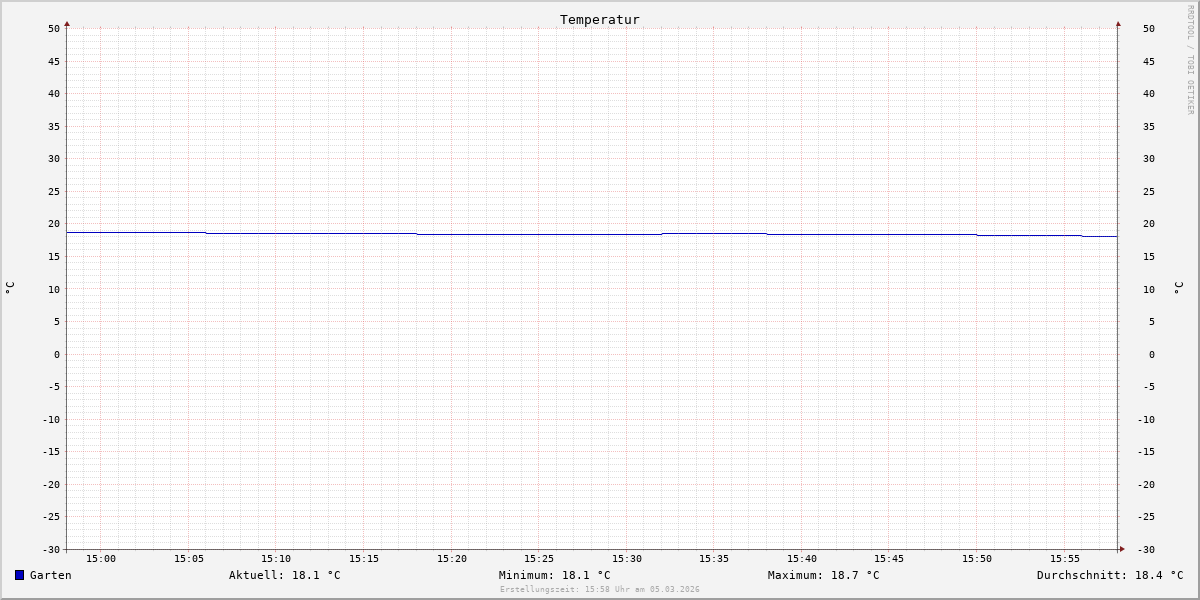This screenshot has height=600, width=1200.
Task: Click the Aktuell: 18.1 °C value
Action: click(x=285, y=575)
